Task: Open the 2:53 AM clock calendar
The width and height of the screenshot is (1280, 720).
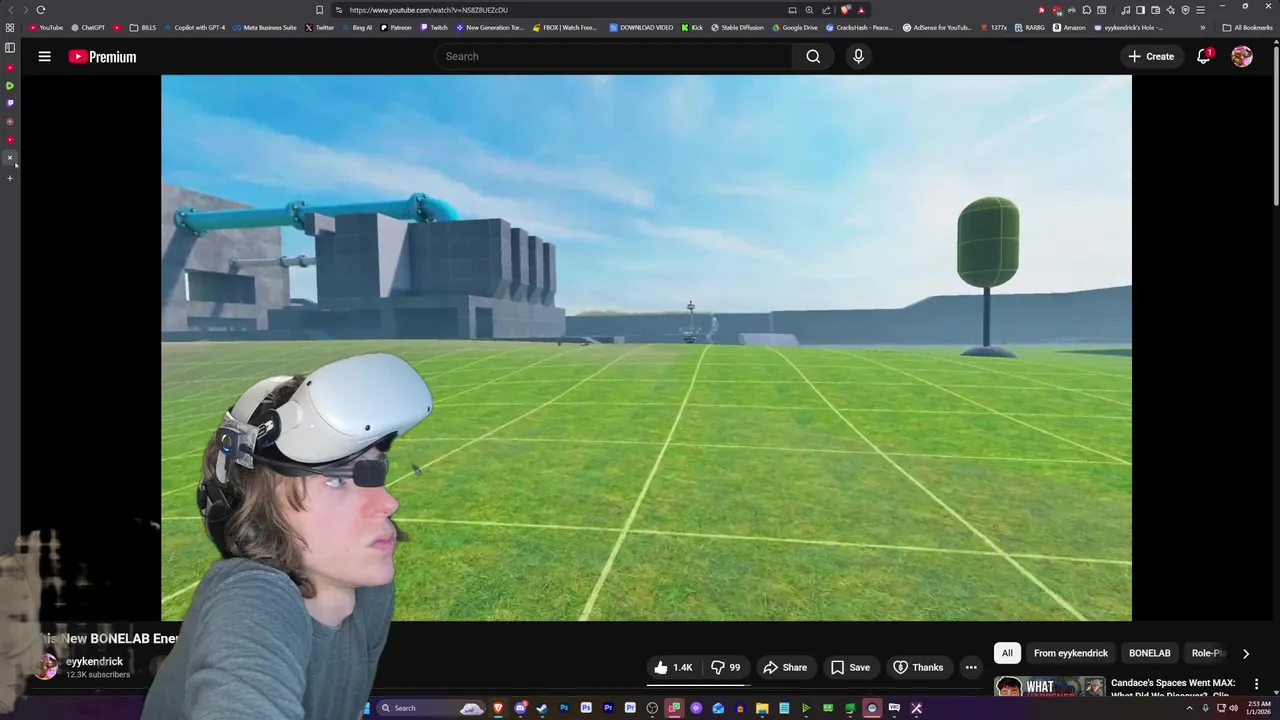Action: pyautogui.click(x=1259, y=708)
